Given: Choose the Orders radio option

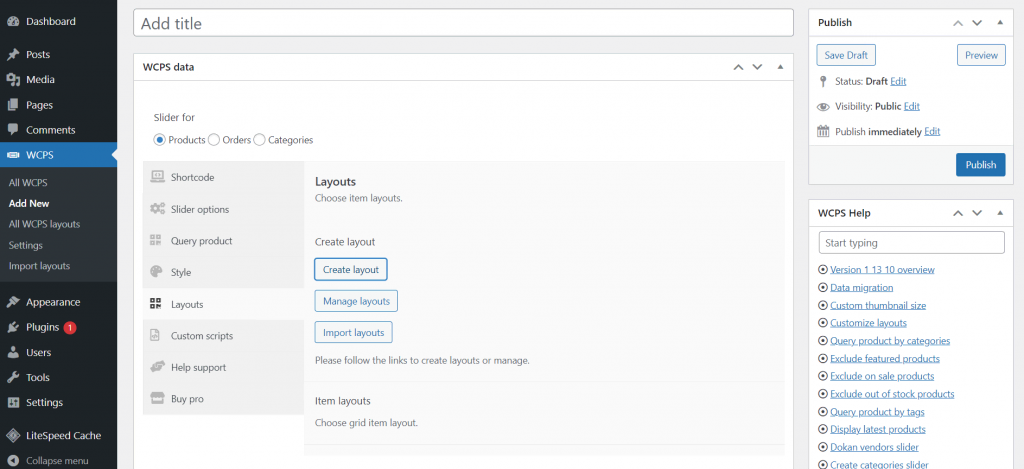Looking at the screenshot, I should [x=214, y=140].
